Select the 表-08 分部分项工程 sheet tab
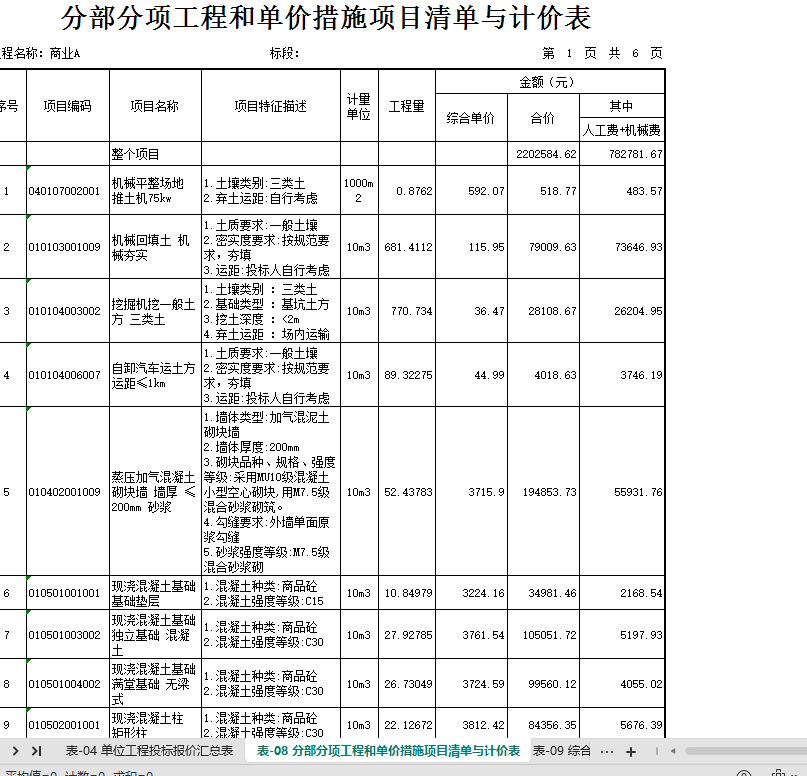 click(389, 751)
